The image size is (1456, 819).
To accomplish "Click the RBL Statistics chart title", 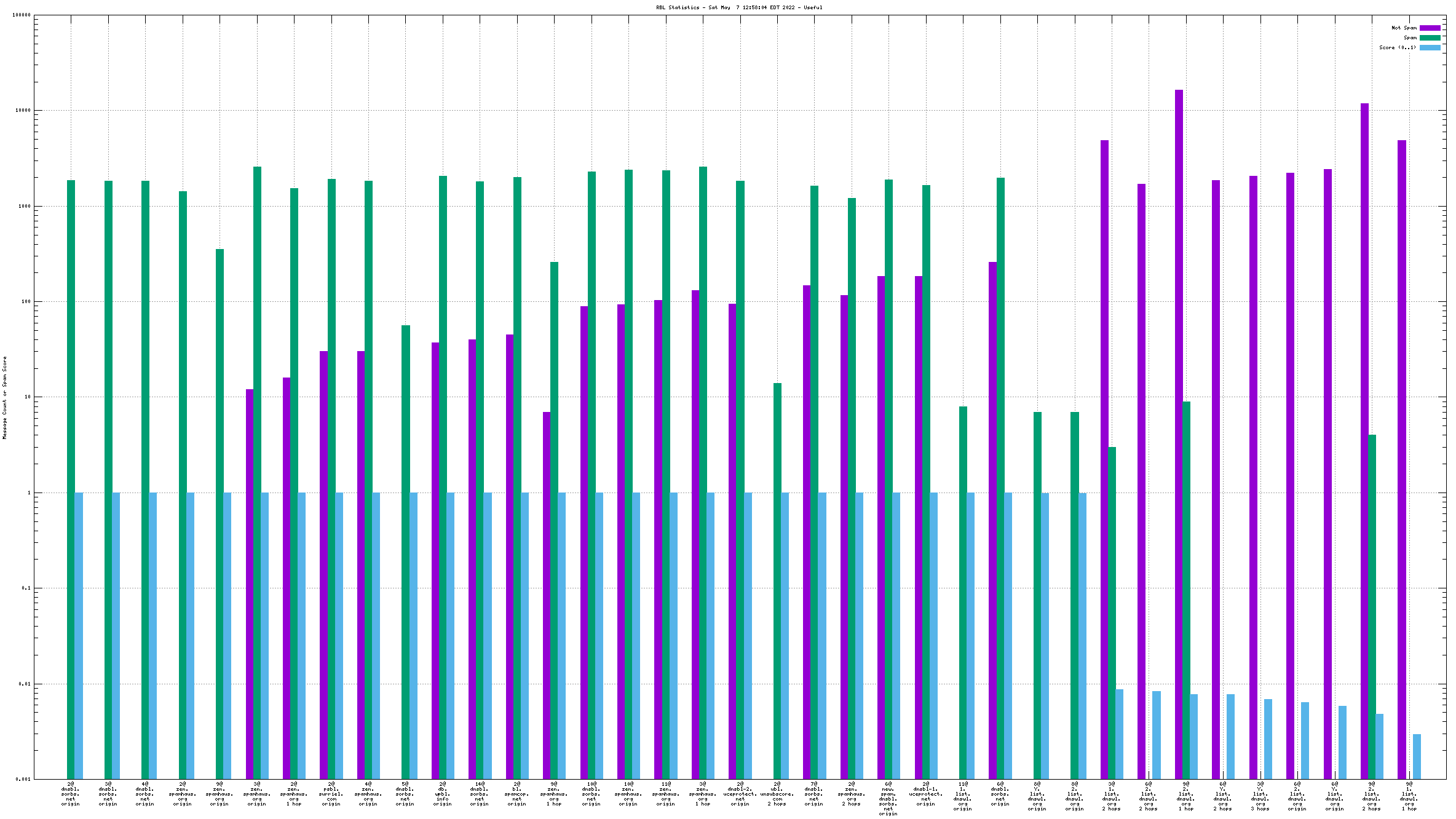I will point(738,7).
